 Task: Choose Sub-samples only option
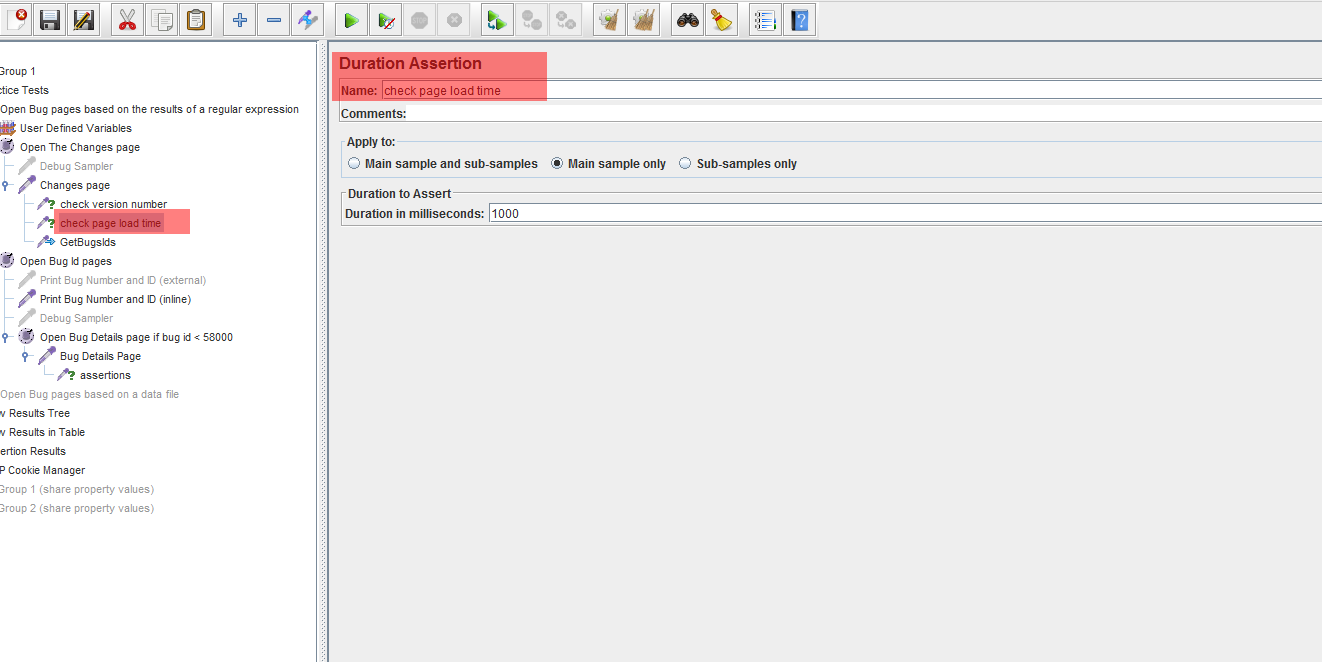tap(686, 163)
